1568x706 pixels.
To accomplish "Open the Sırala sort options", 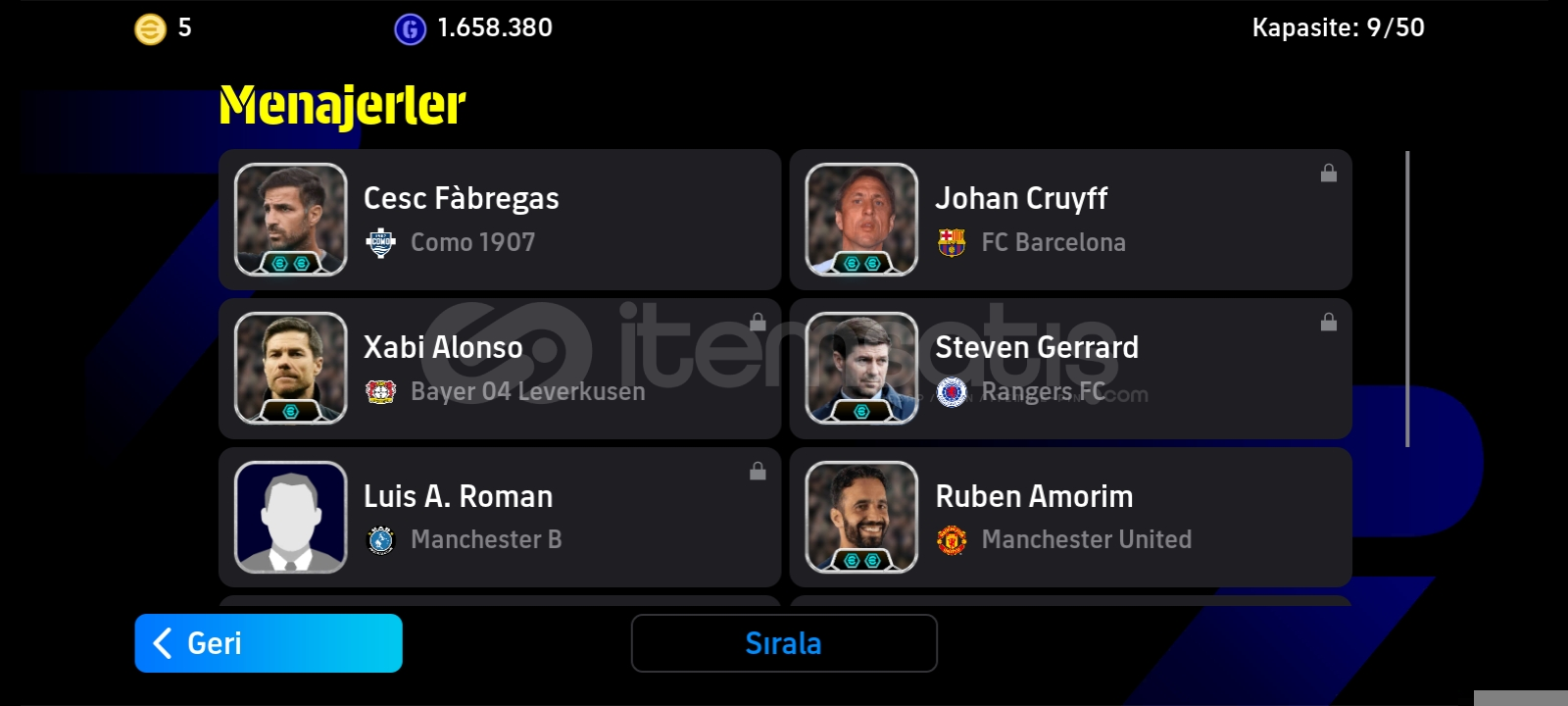I will pyautogui.click(x=784, y=643).
